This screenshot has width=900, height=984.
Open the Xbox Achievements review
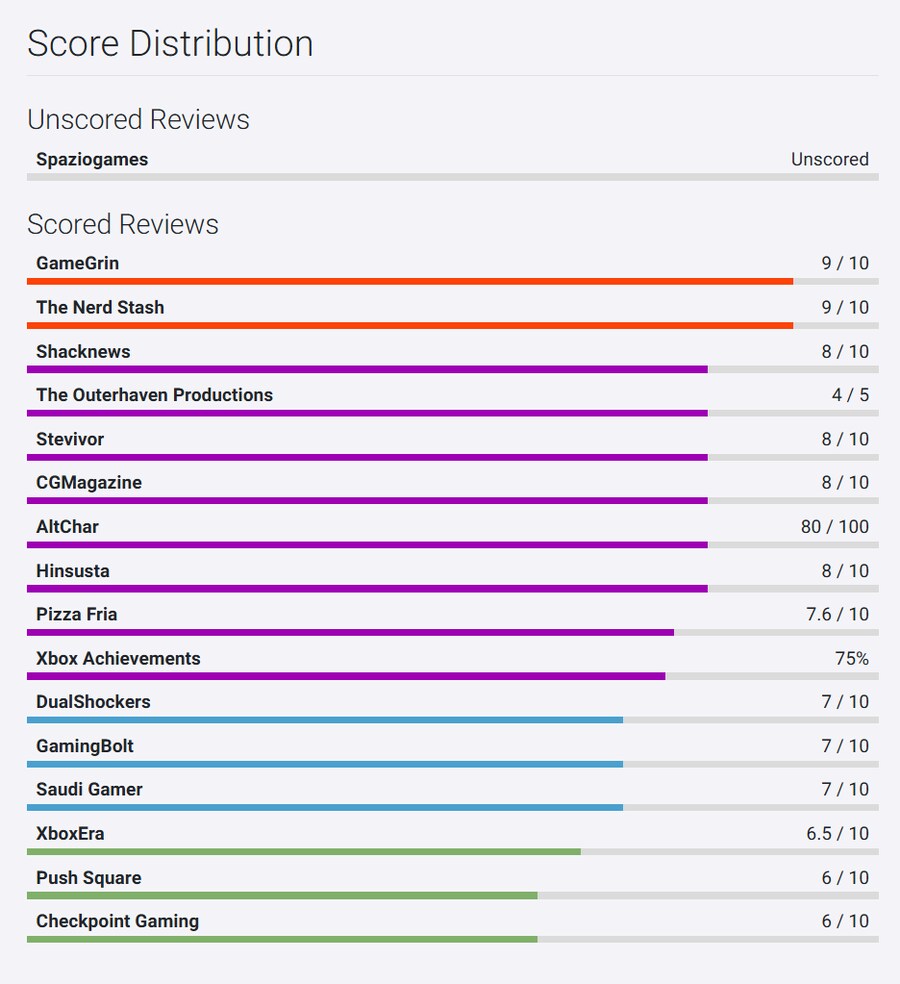pyautogui.click(x=118, y=658)
